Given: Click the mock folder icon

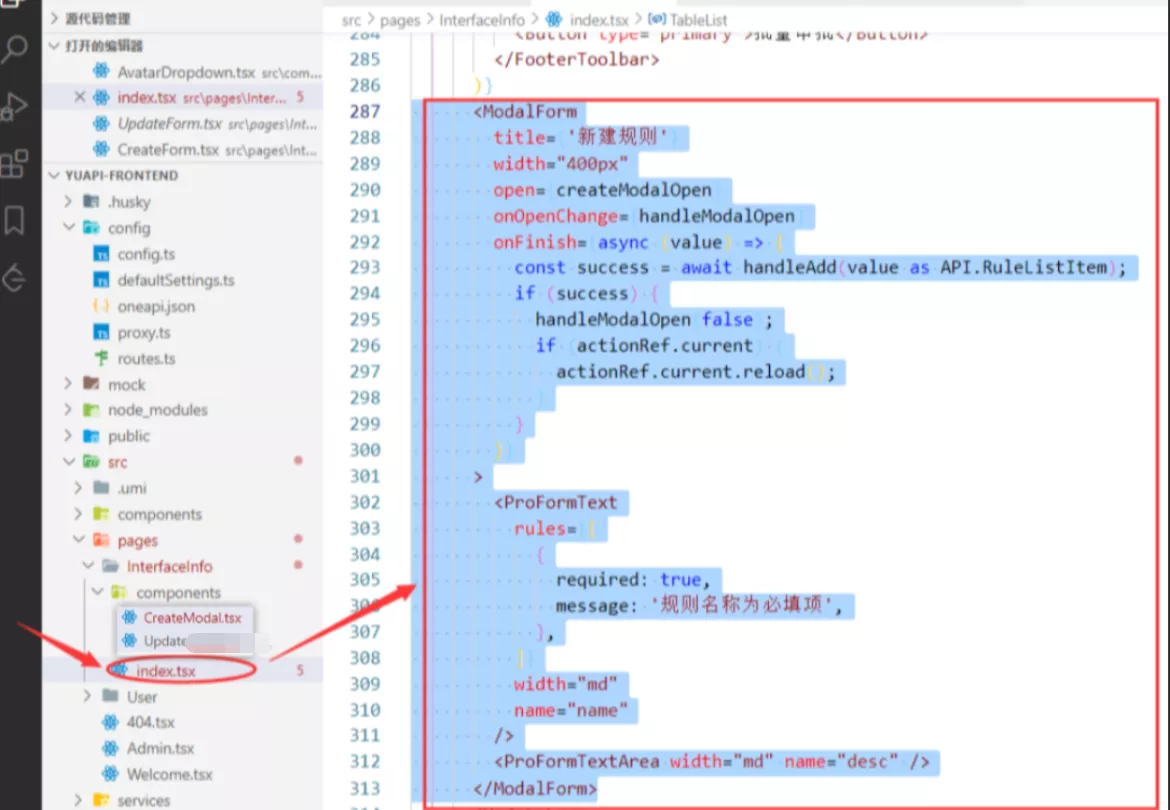Looking at the screenshot, I should pos(91,383).
